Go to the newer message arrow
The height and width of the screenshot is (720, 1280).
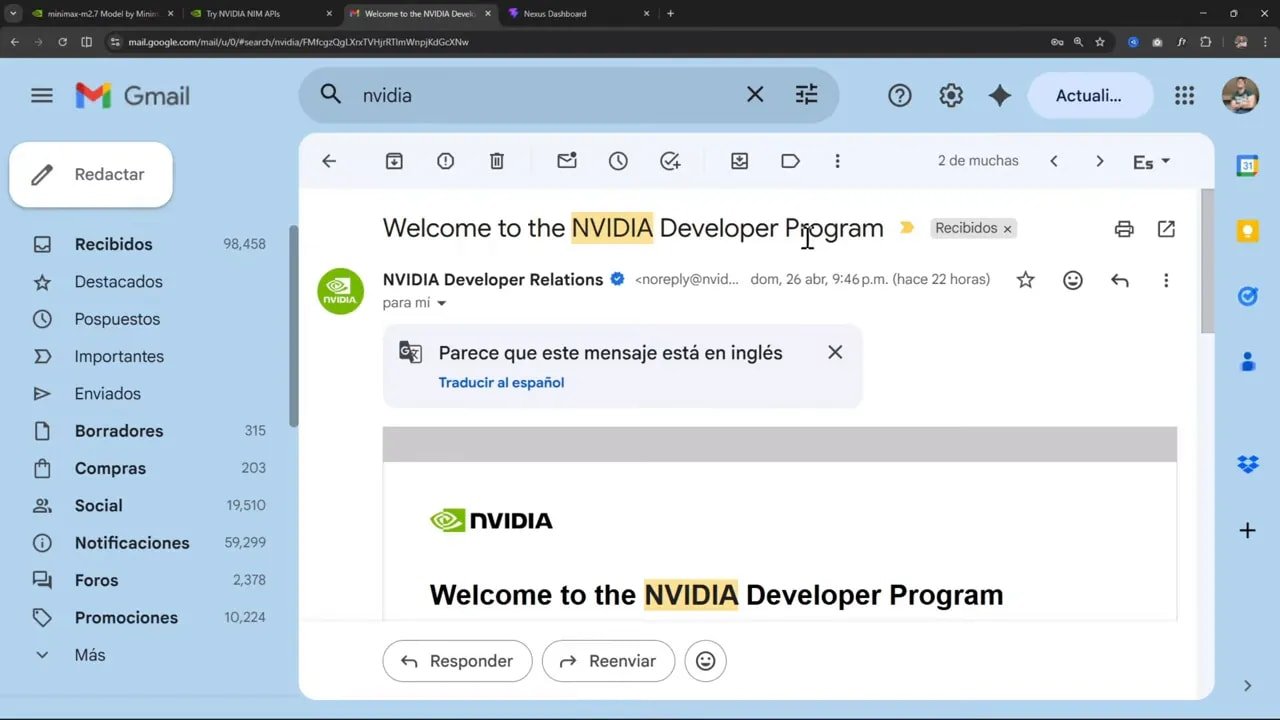coord(1053,161)
